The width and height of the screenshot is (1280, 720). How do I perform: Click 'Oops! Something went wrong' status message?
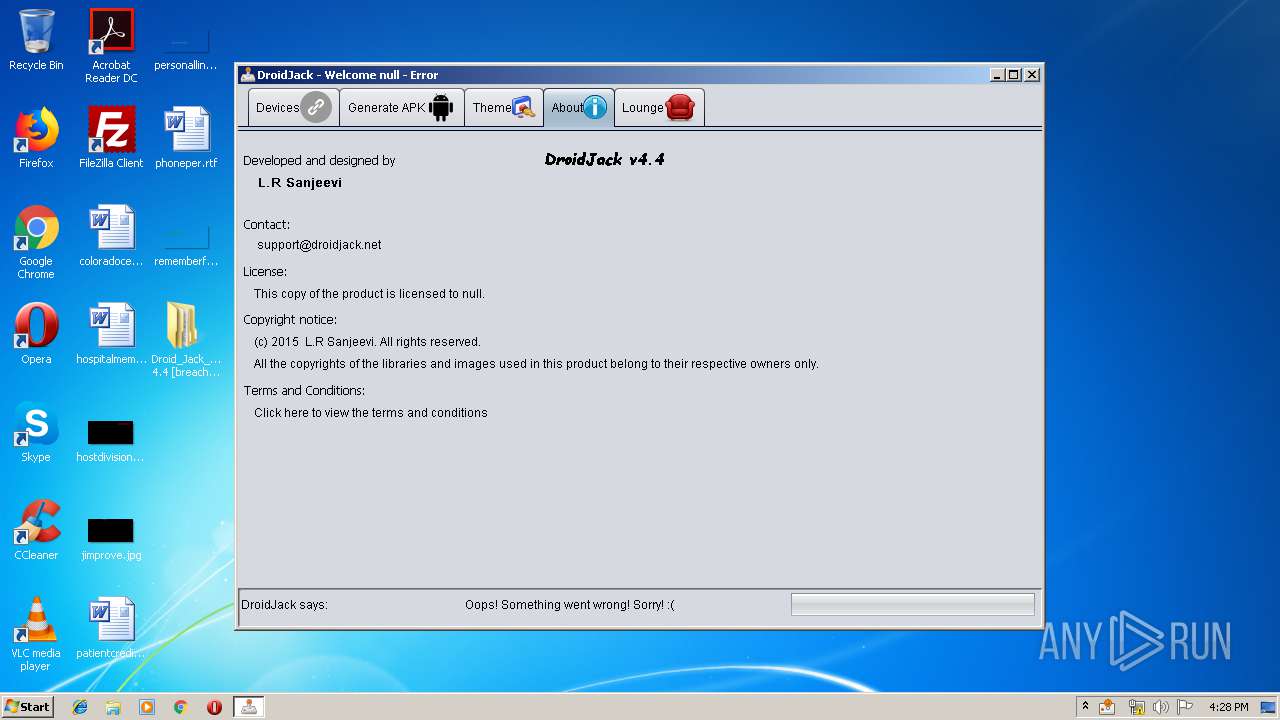[570, 605]
